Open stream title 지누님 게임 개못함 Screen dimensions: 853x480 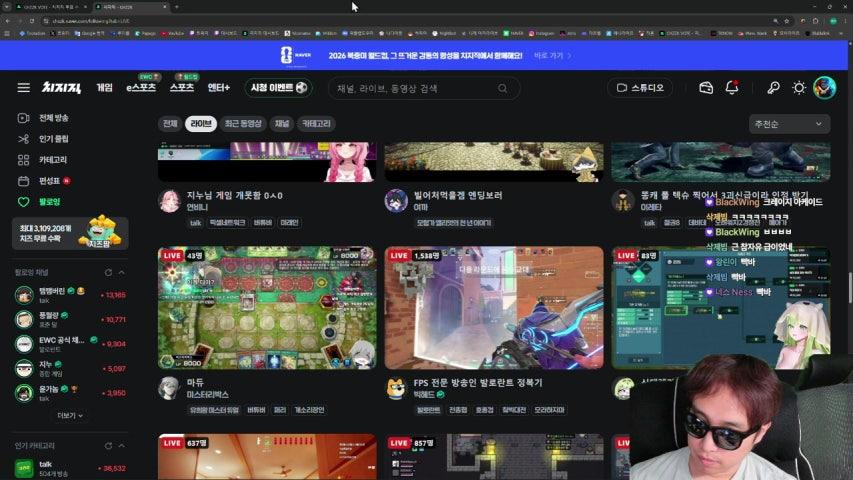[234, 195]
